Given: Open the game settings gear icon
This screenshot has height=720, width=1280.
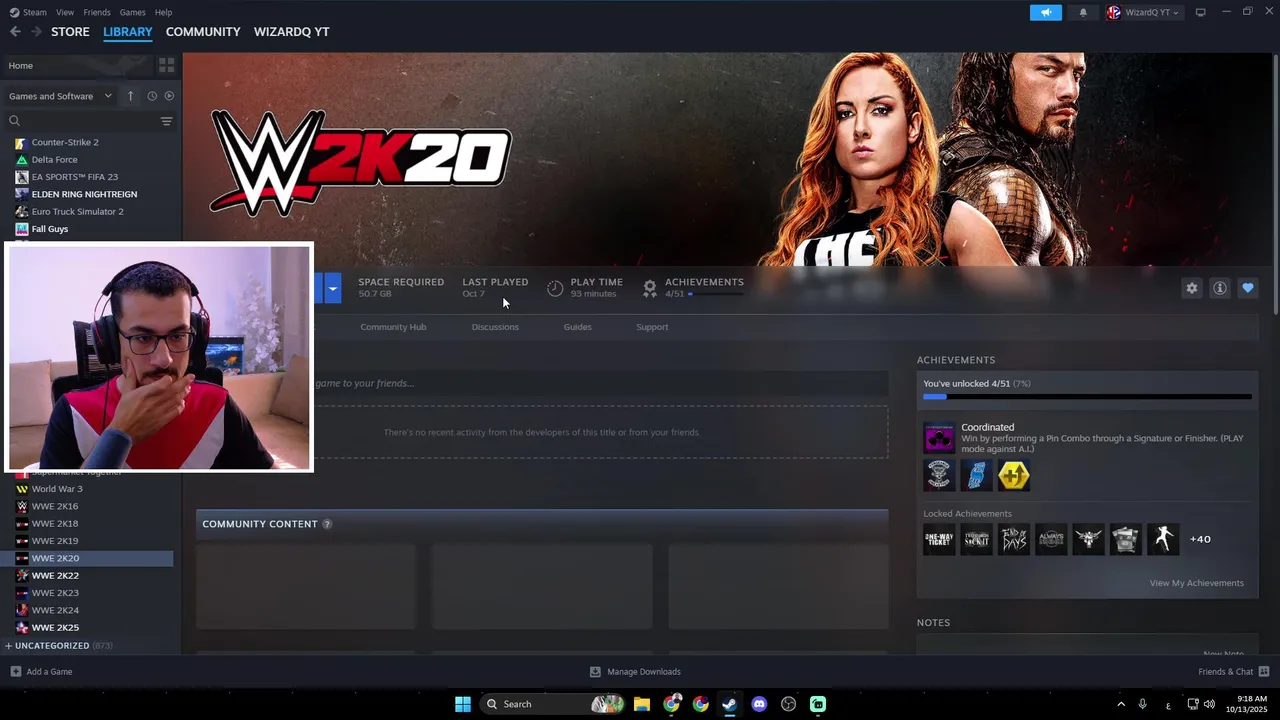Looking at the screenshot, I should point(1191,288).
